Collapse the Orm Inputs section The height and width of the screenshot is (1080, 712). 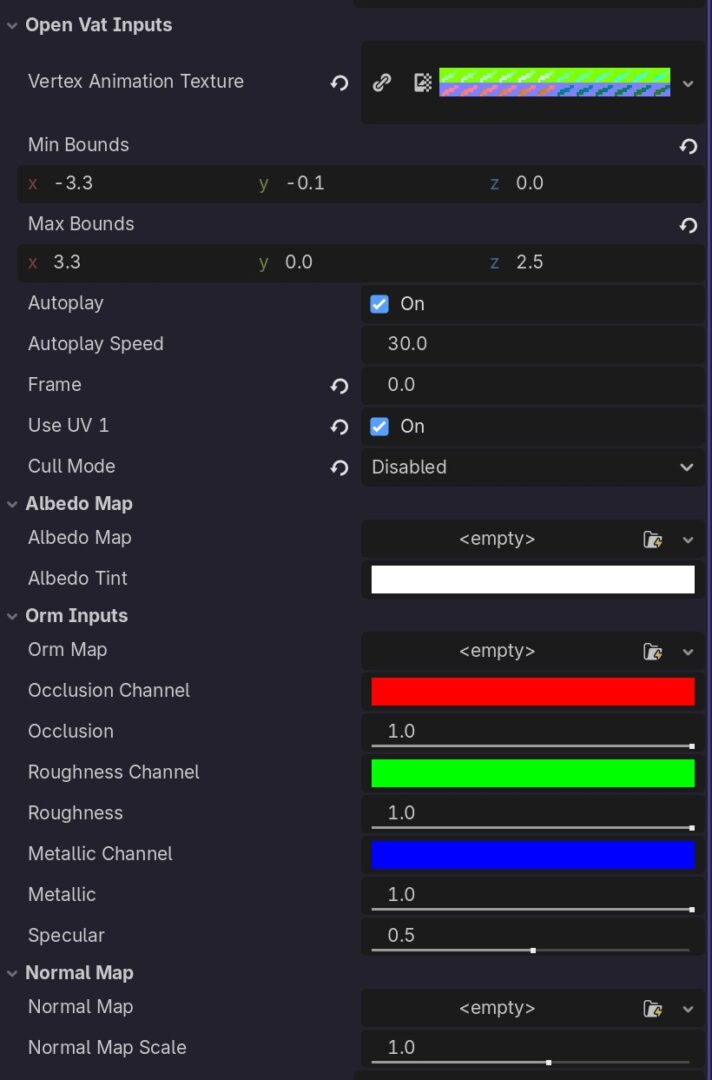pyautogui.click(x=12, y=616)
